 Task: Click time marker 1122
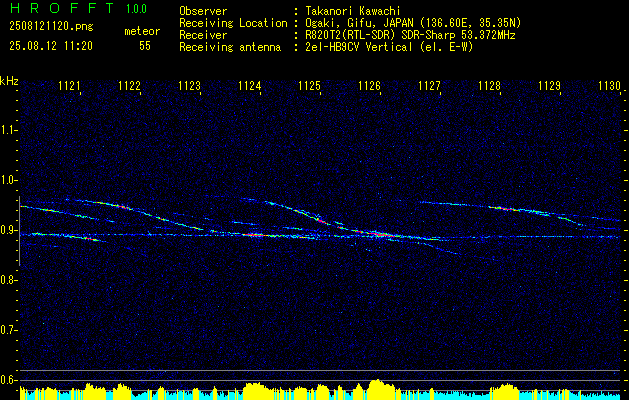tap(130, 86)
